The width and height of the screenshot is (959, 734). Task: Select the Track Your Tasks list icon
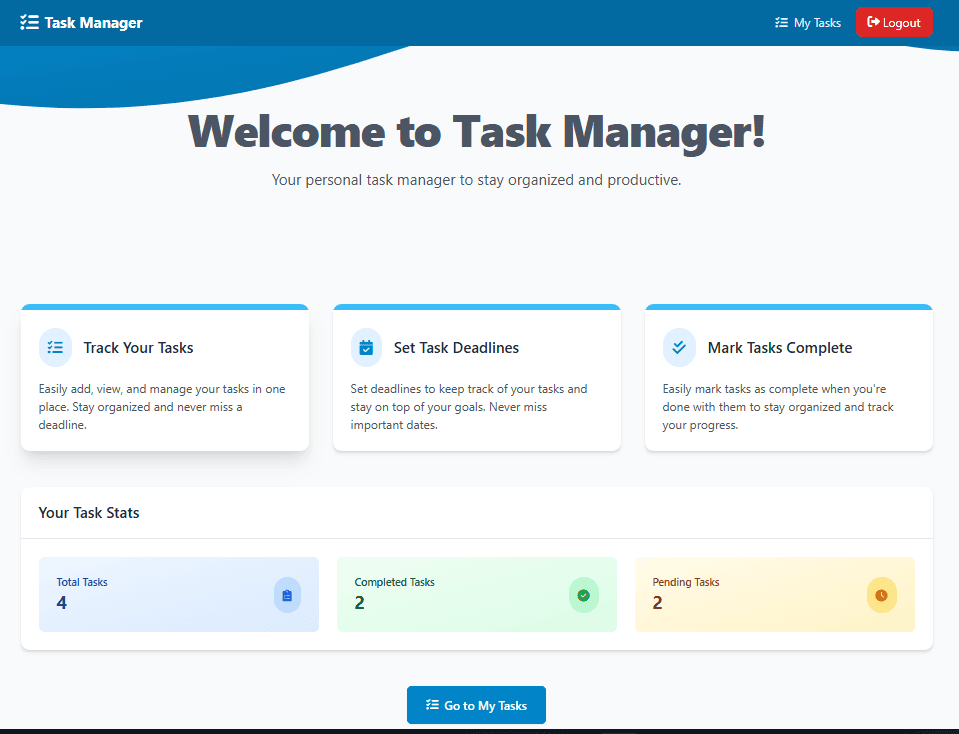tap(55, 347)
